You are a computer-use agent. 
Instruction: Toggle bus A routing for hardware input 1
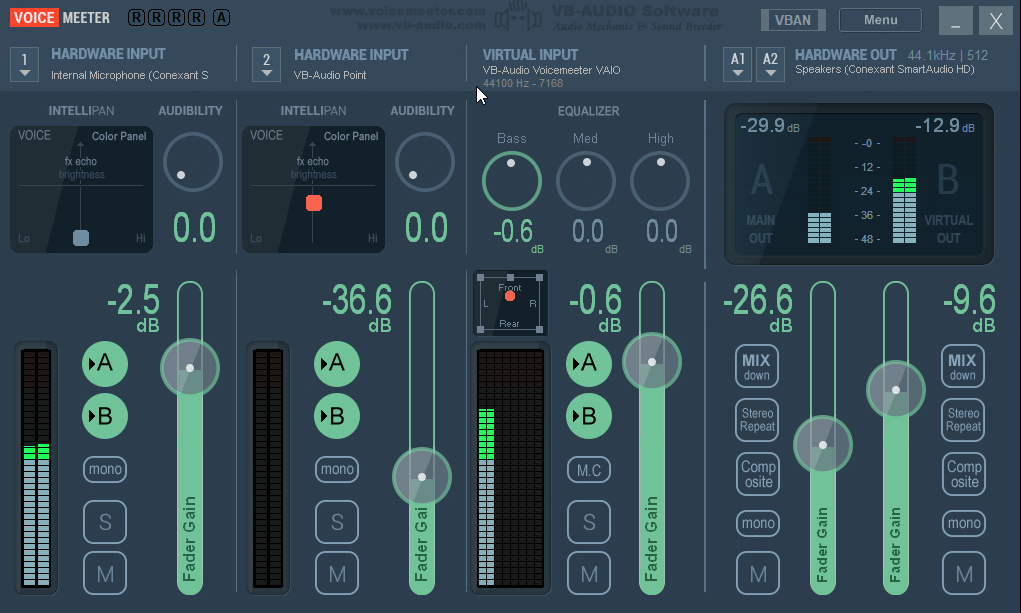(105, 363)
